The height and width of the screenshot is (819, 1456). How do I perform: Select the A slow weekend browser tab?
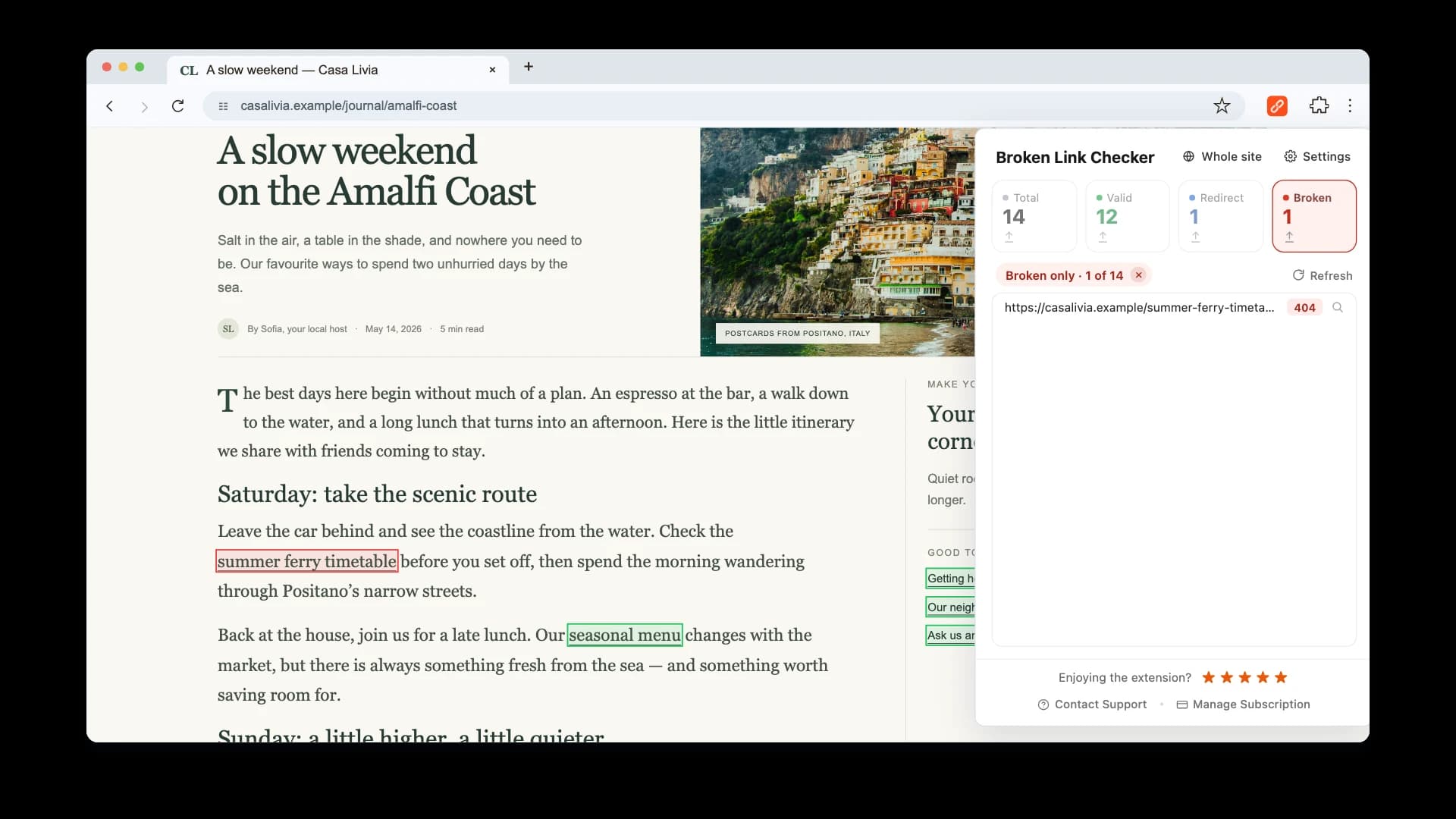click(x=337, y=70)
